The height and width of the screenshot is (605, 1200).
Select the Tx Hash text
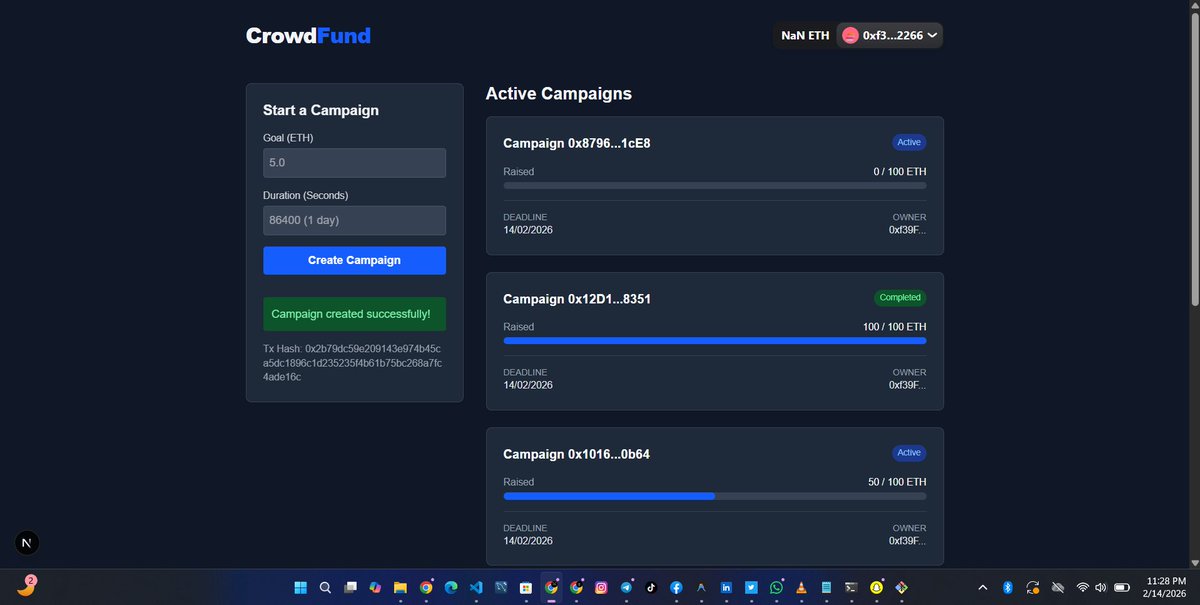(354, 362)
